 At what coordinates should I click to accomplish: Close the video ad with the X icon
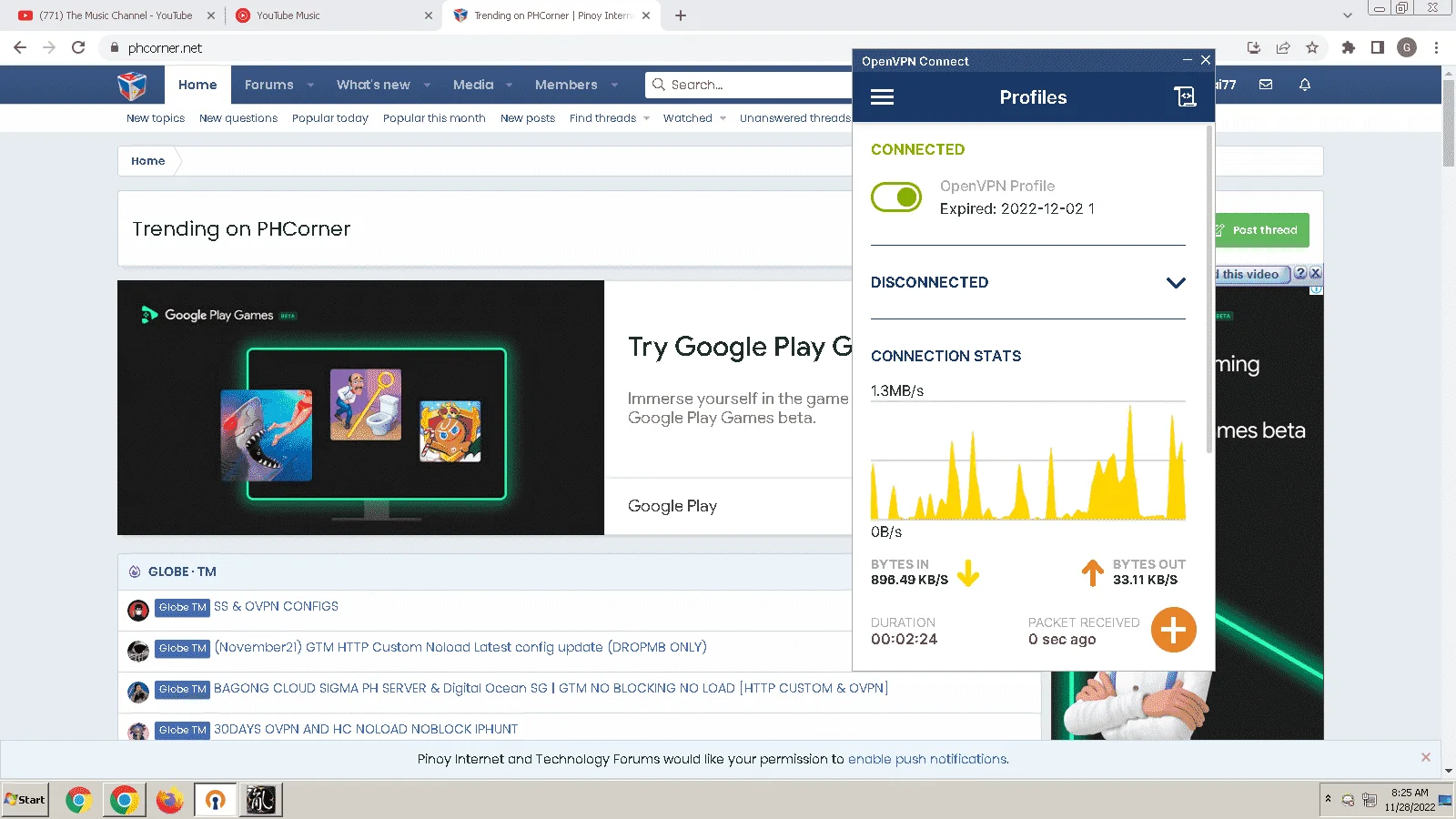pyautogui.click(x=1315, y=273)
